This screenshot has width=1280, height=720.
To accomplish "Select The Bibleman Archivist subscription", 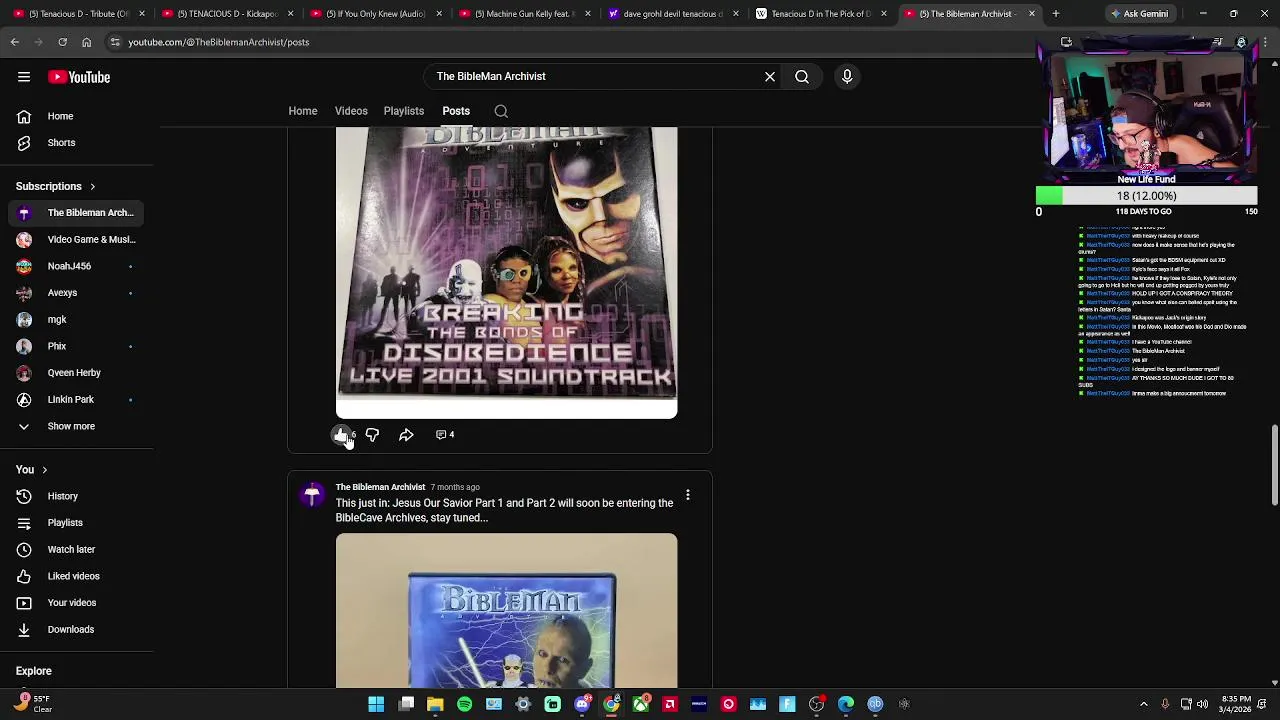I will pos(77,213).
